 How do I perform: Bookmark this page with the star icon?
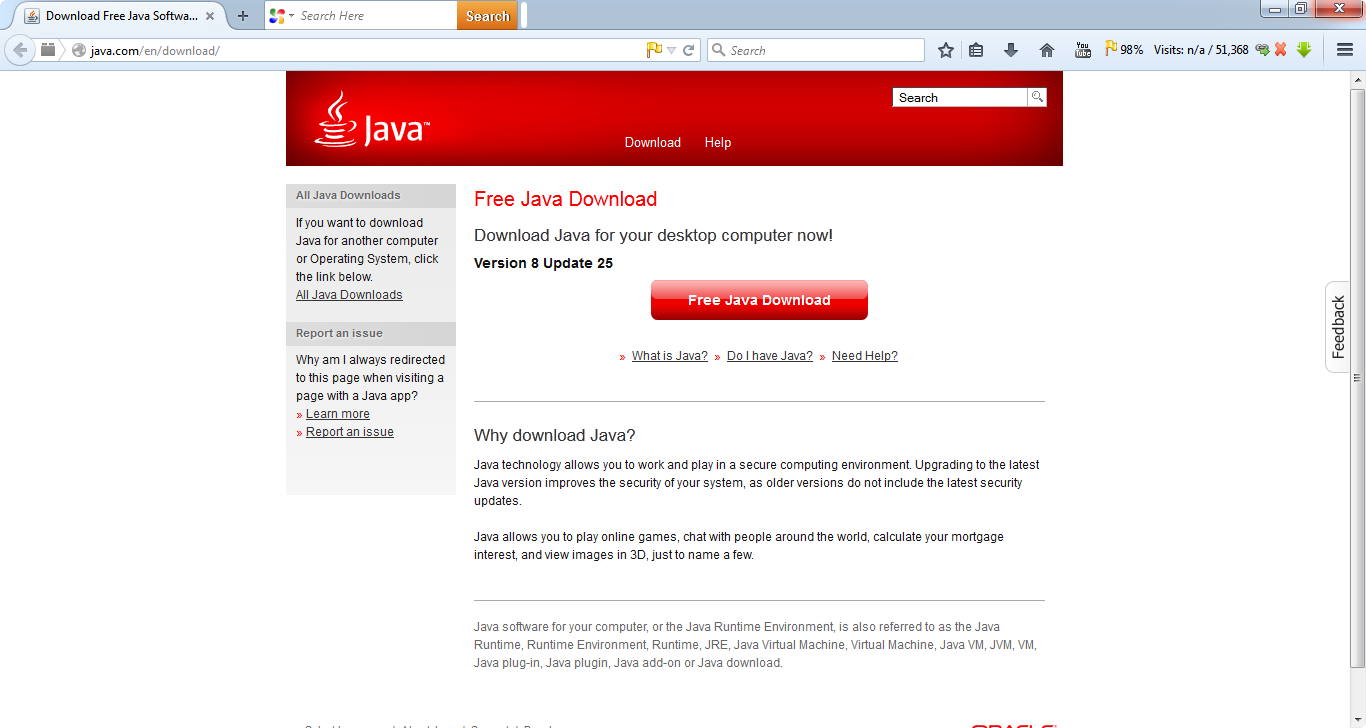pos(946,50)
